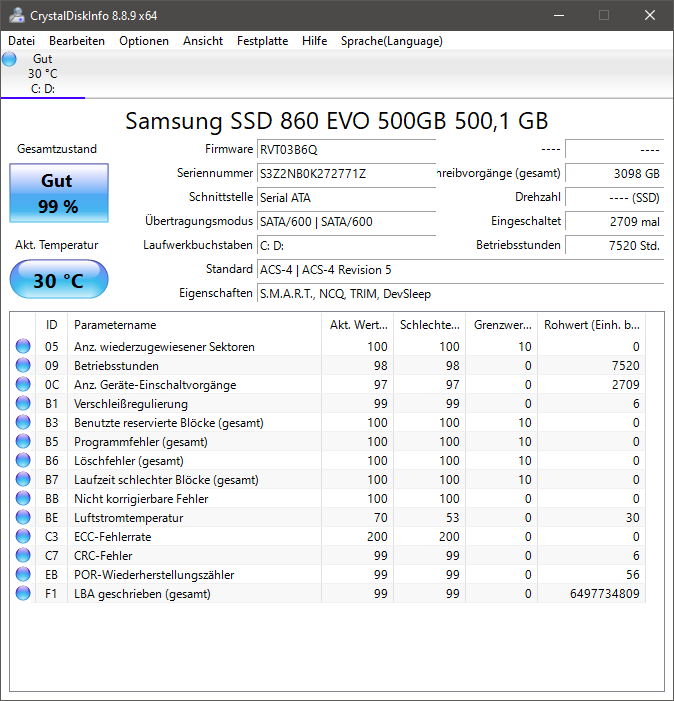Click the Betriebsstunden value 7520 Std.
The width and height of the screenshot is (674, 701).
[615, 245]
